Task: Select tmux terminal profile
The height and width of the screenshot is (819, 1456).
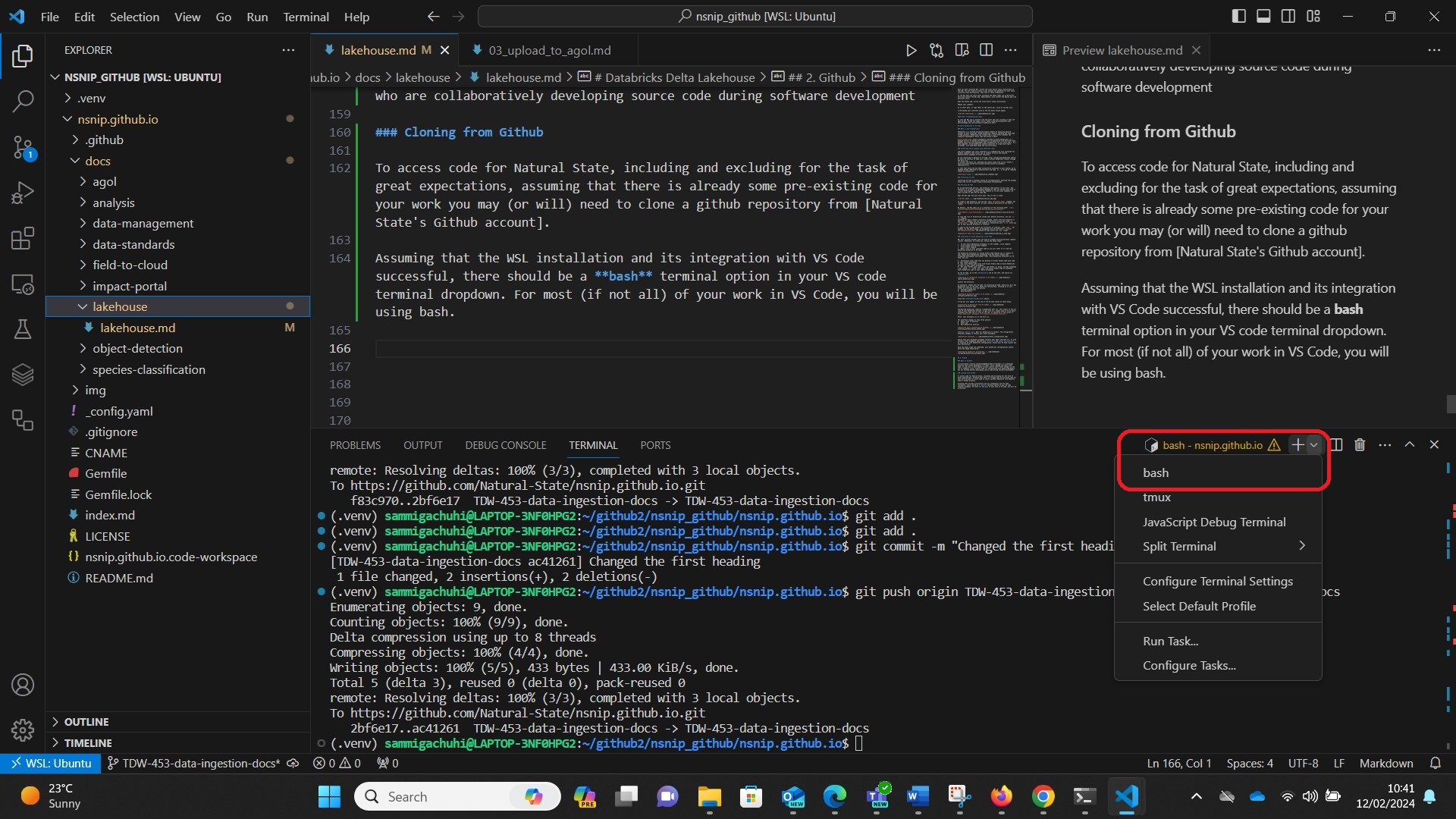Action: [x=1218, y=497]
